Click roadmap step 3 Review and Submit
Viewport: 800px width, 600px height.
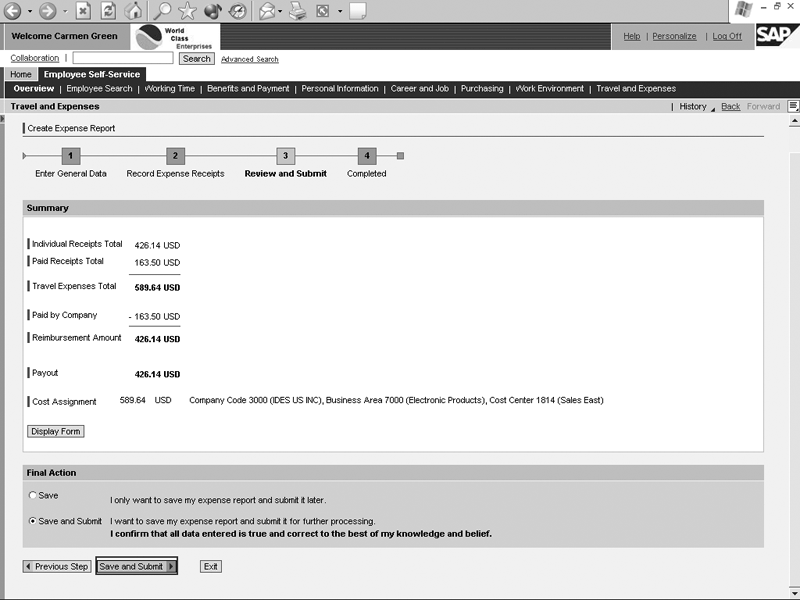point(285,156)
